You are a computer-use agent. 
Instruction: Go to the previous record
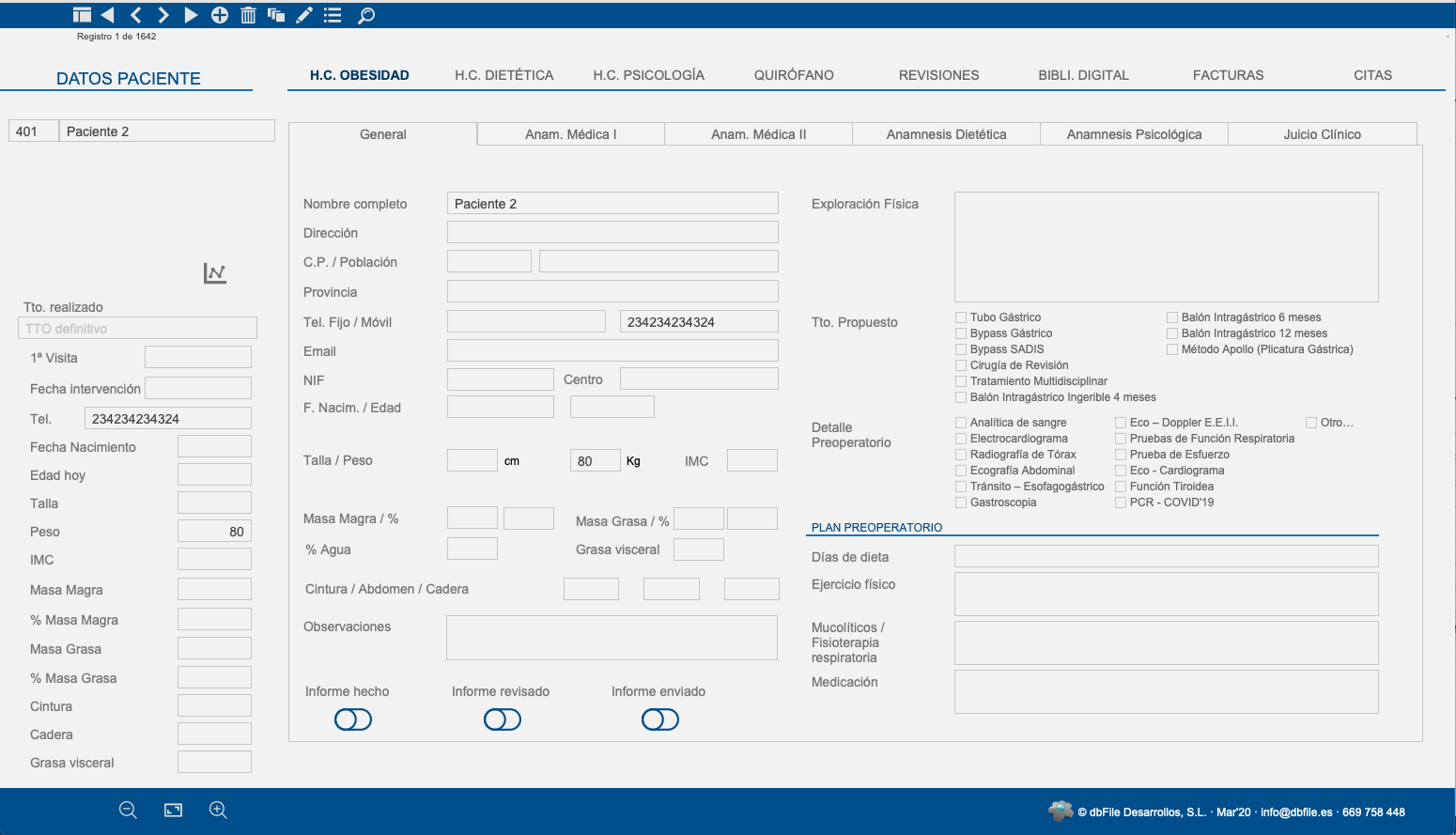click(x=135, y=15)
